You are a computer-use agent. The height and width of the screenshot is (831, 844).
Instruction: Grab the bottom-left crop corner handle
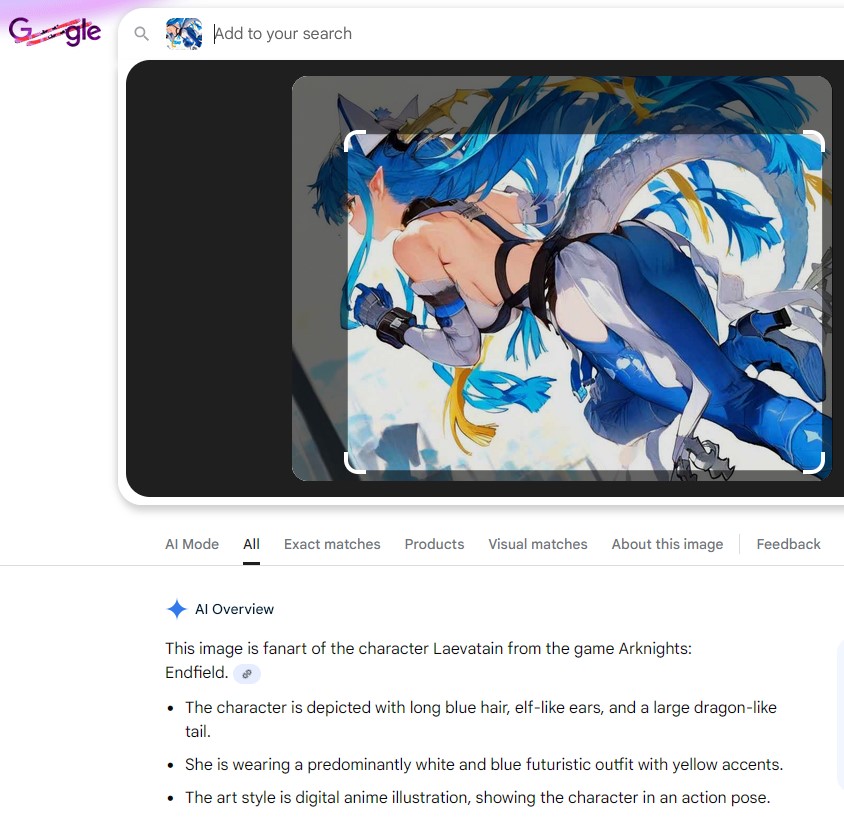click(x=354, y=463)
